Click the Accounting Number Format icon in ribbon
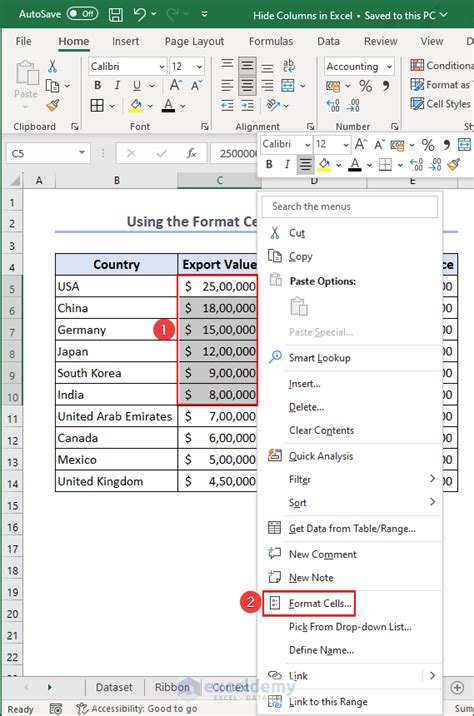Viewport: 474px width, 716px height. point(332,86)
